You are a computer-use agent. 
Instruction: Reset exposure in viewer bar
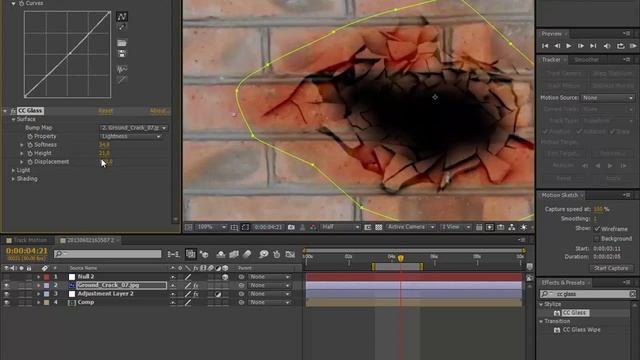point(523,227)
